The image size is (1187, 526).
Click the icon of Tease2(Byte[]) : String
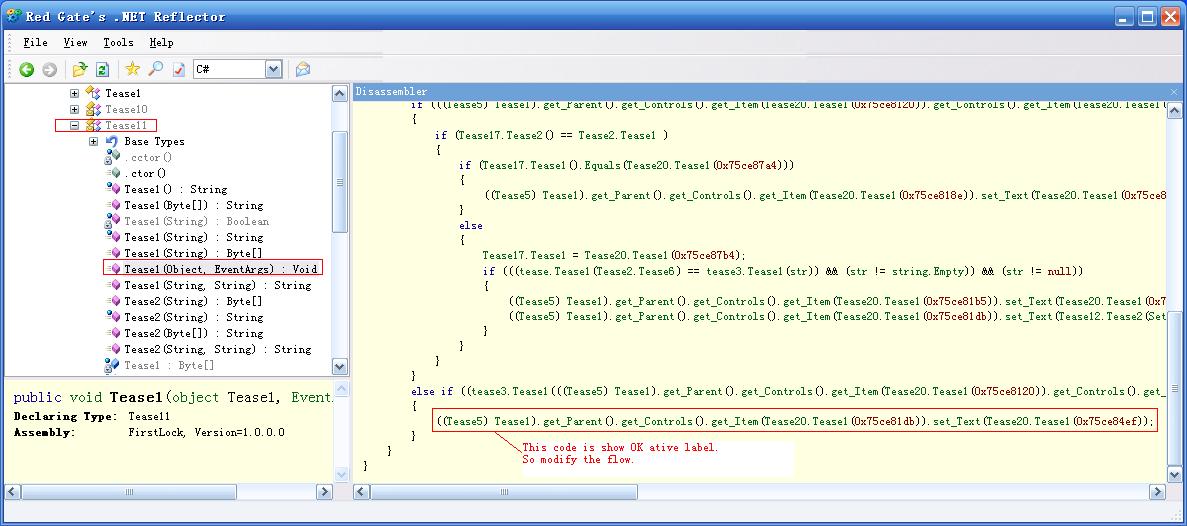pyautogui.click(x=114, y=333)
